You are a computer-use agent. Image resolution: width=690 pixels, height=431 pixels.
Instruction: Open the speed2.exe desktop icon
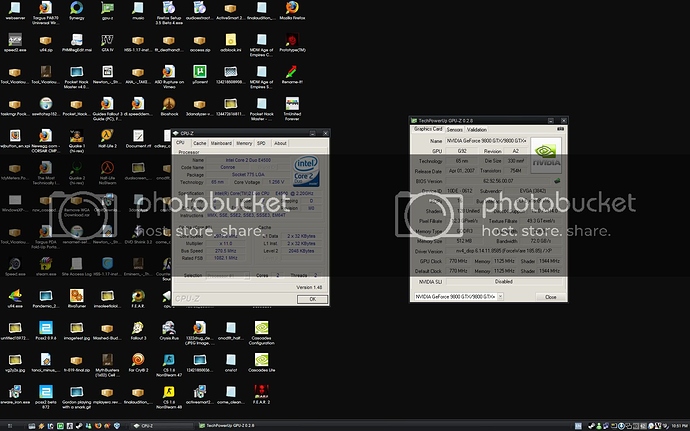click(x=15, y=43)
